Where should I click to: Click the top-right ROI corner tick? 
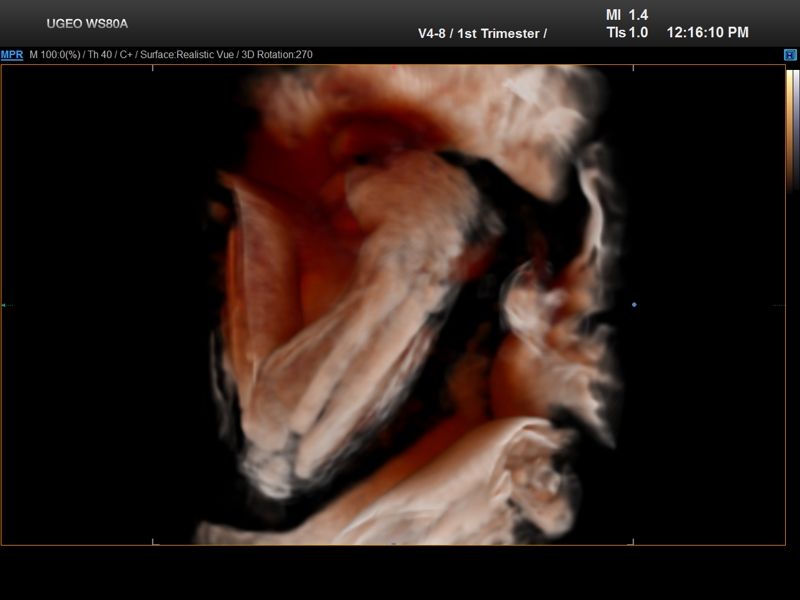click(x=633, y=68)
